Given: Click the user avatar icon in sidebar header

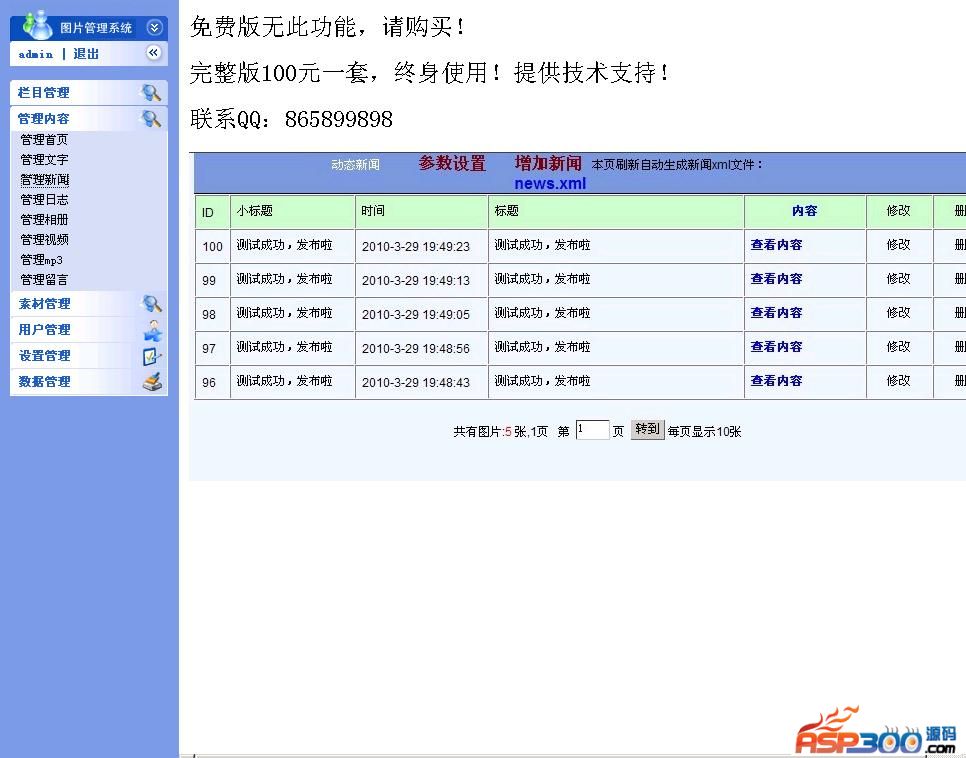Looking at the screenshot, I should [37, 25].
